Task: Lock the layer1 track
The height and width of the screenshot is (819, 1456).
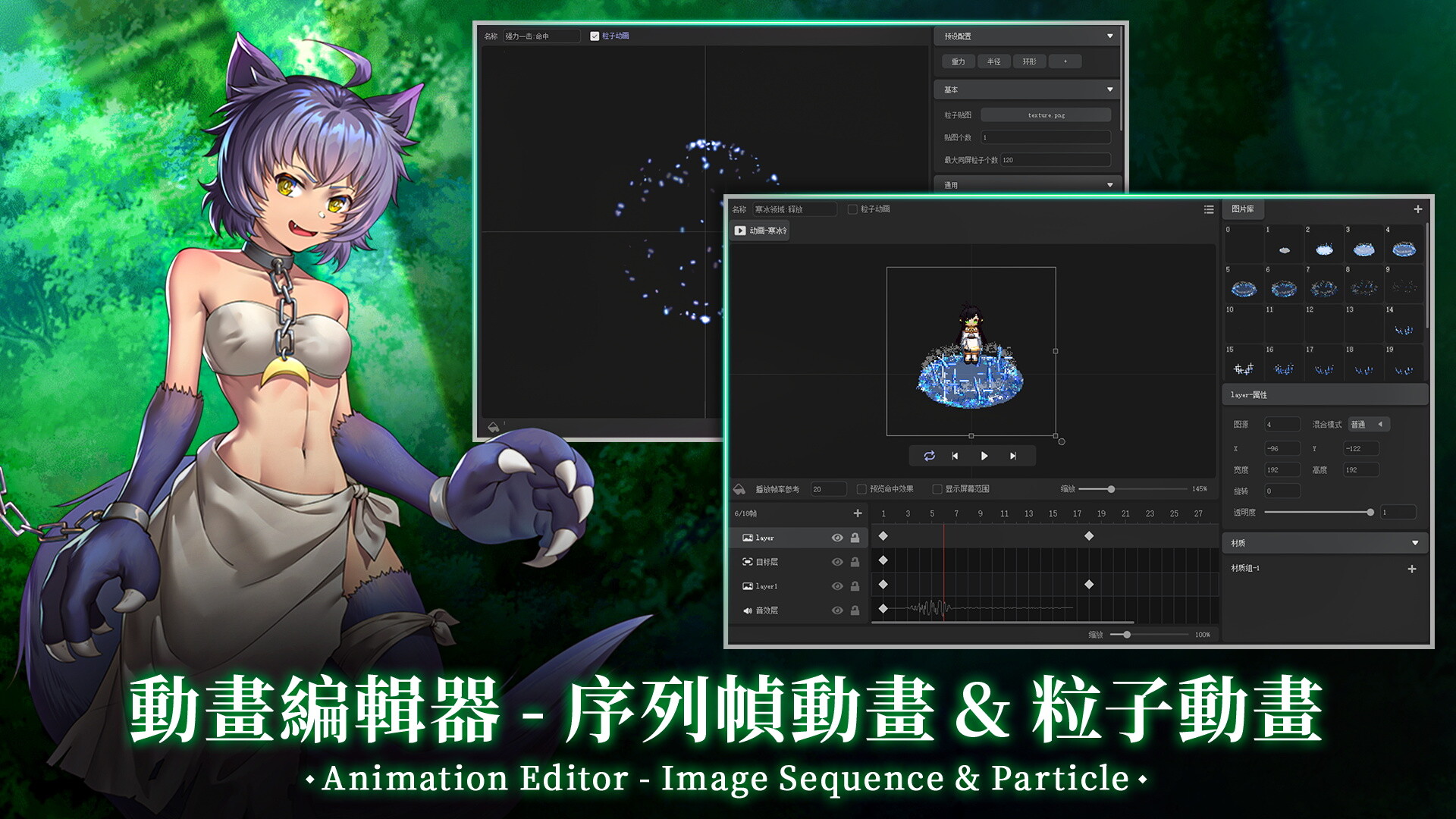Action: point(855,586)
